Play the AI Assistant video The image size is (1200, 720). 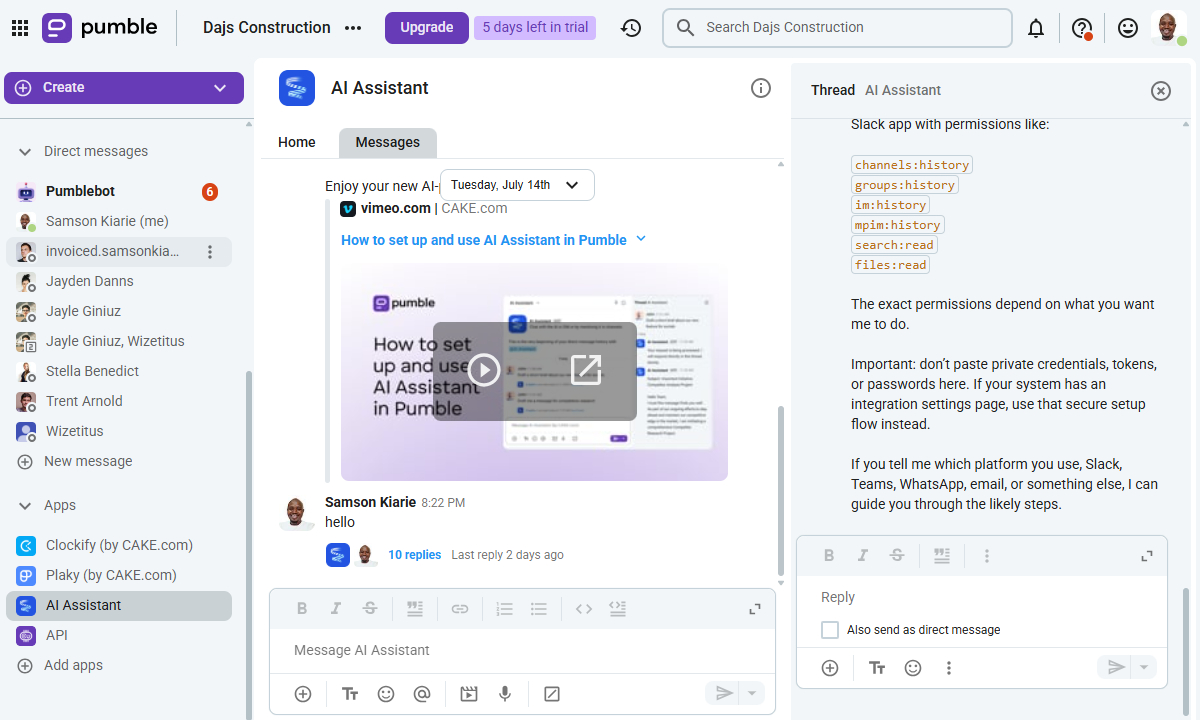pyautogui.click(x=485, y=370)
